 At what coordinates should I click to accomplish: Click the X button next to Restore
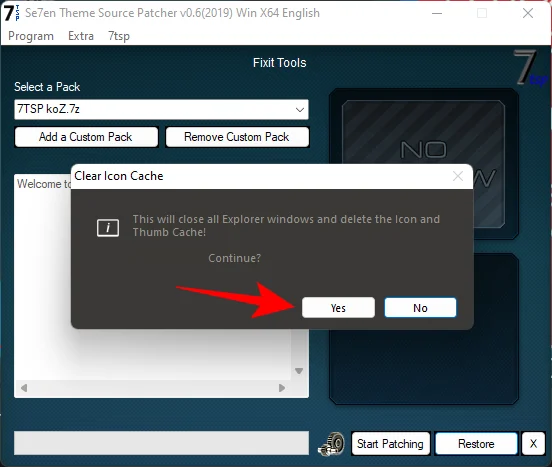(533, 443)
